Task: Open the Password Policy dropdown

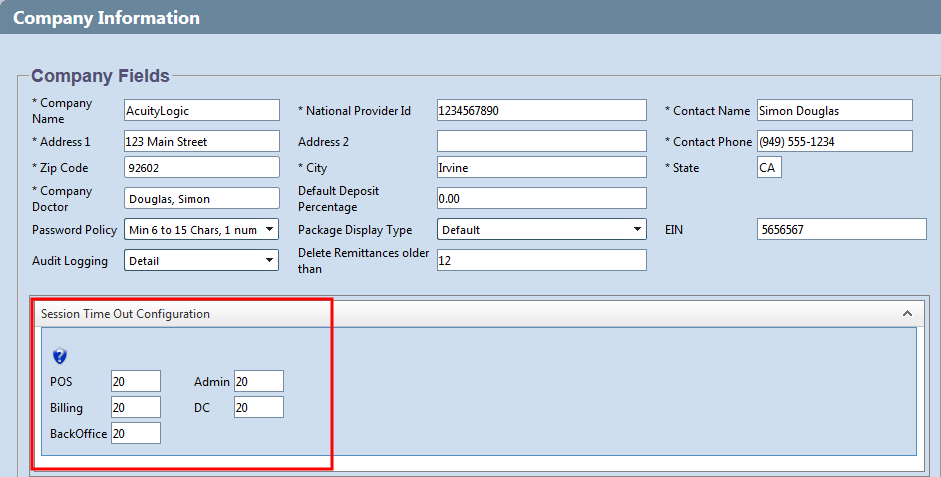Action: click(201, 230)
